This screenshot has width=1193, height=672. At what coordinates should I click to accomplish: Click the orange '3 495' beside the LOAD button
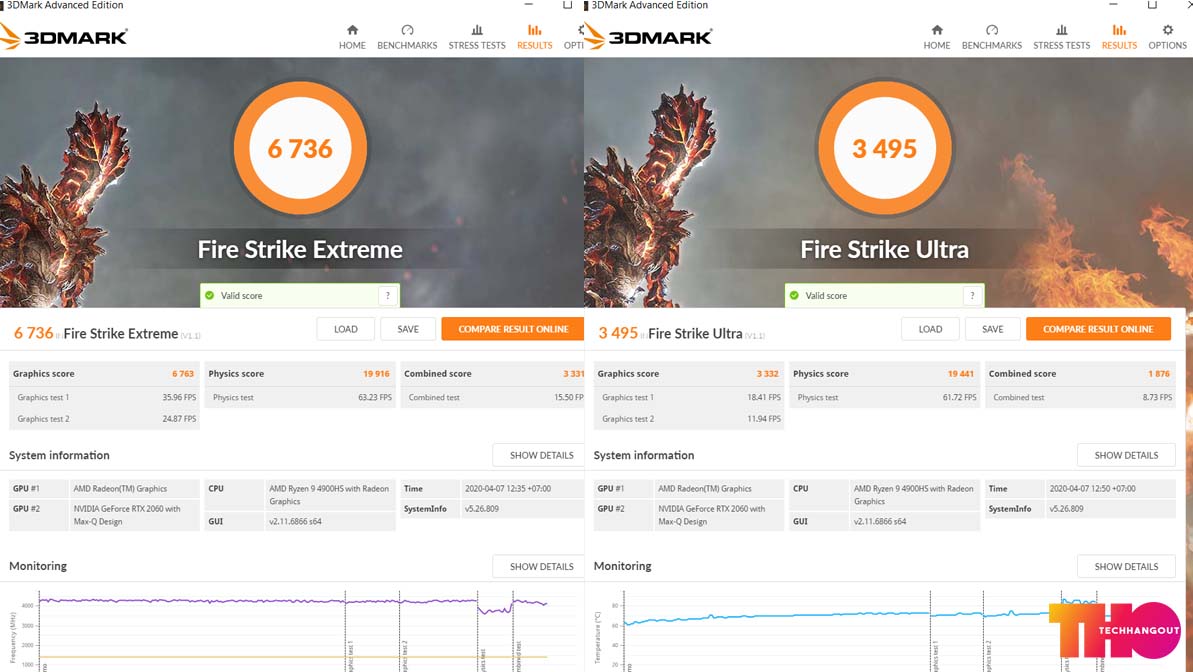tap(618, 333)
